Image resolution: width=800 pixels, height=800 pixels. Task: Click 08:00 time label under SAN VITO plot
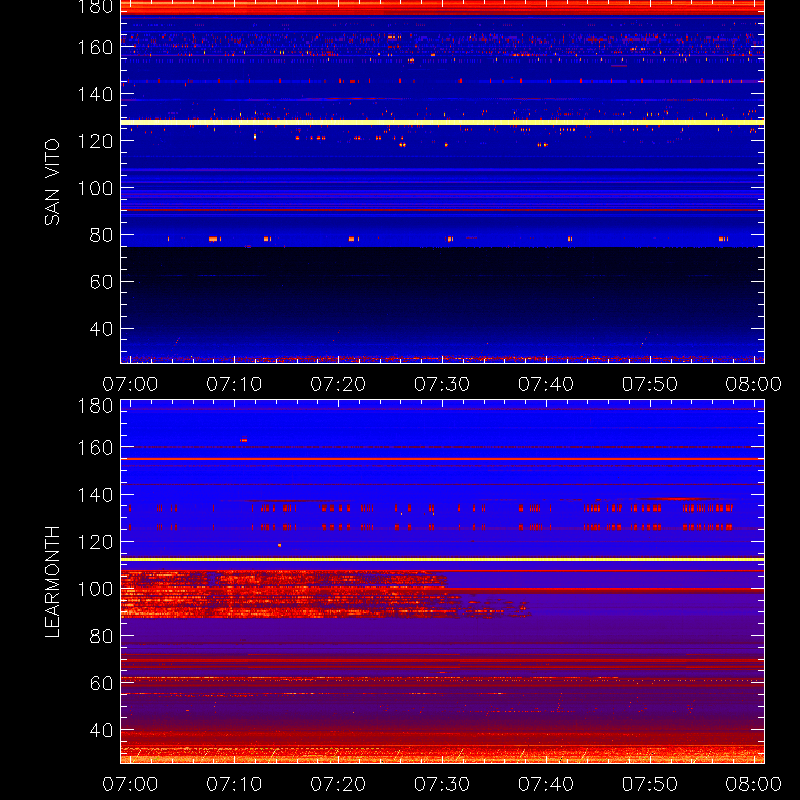[x=754, y=384]
